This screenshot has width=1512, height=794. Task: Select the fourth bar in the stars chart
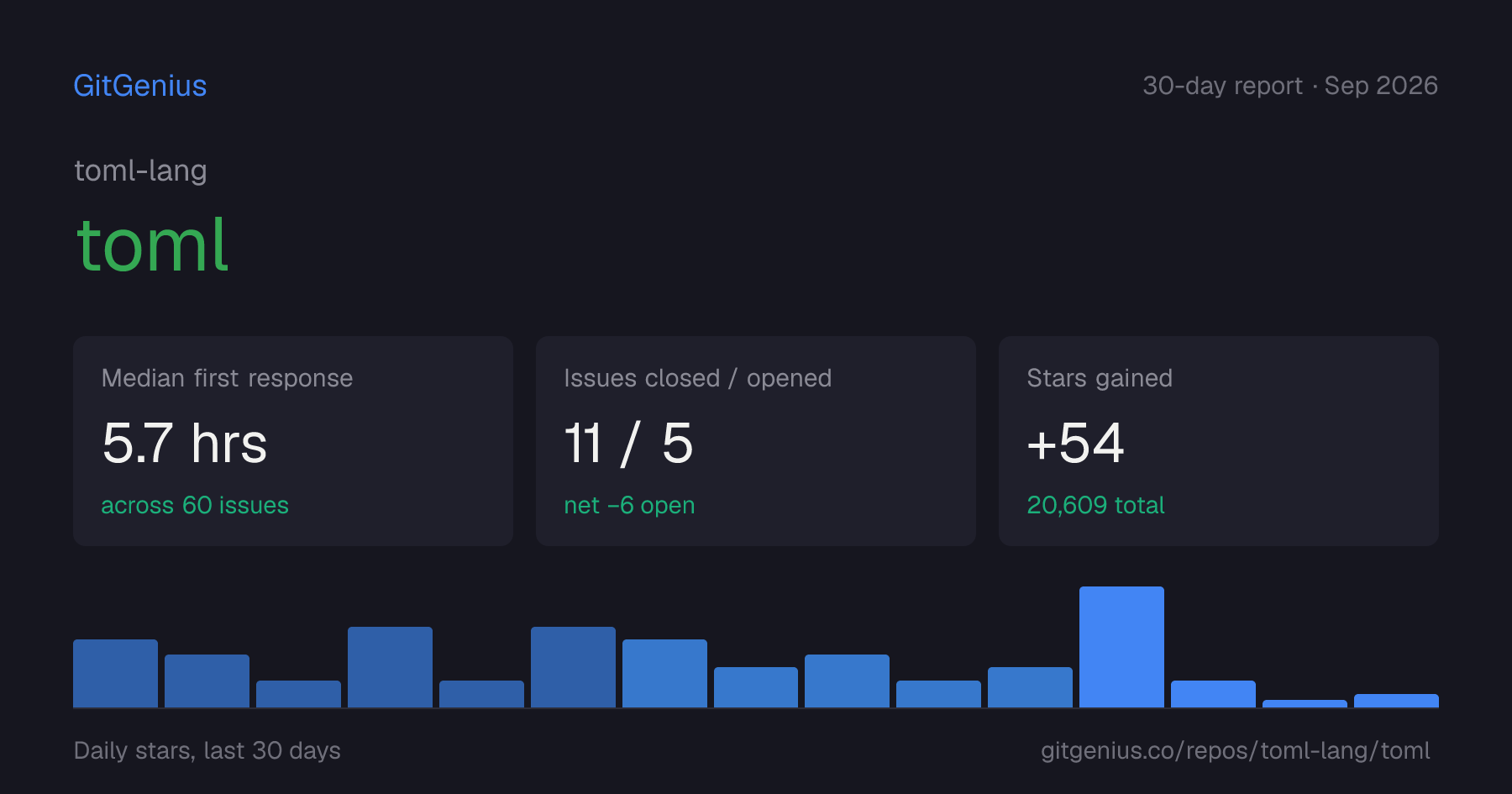click(390, 667)
